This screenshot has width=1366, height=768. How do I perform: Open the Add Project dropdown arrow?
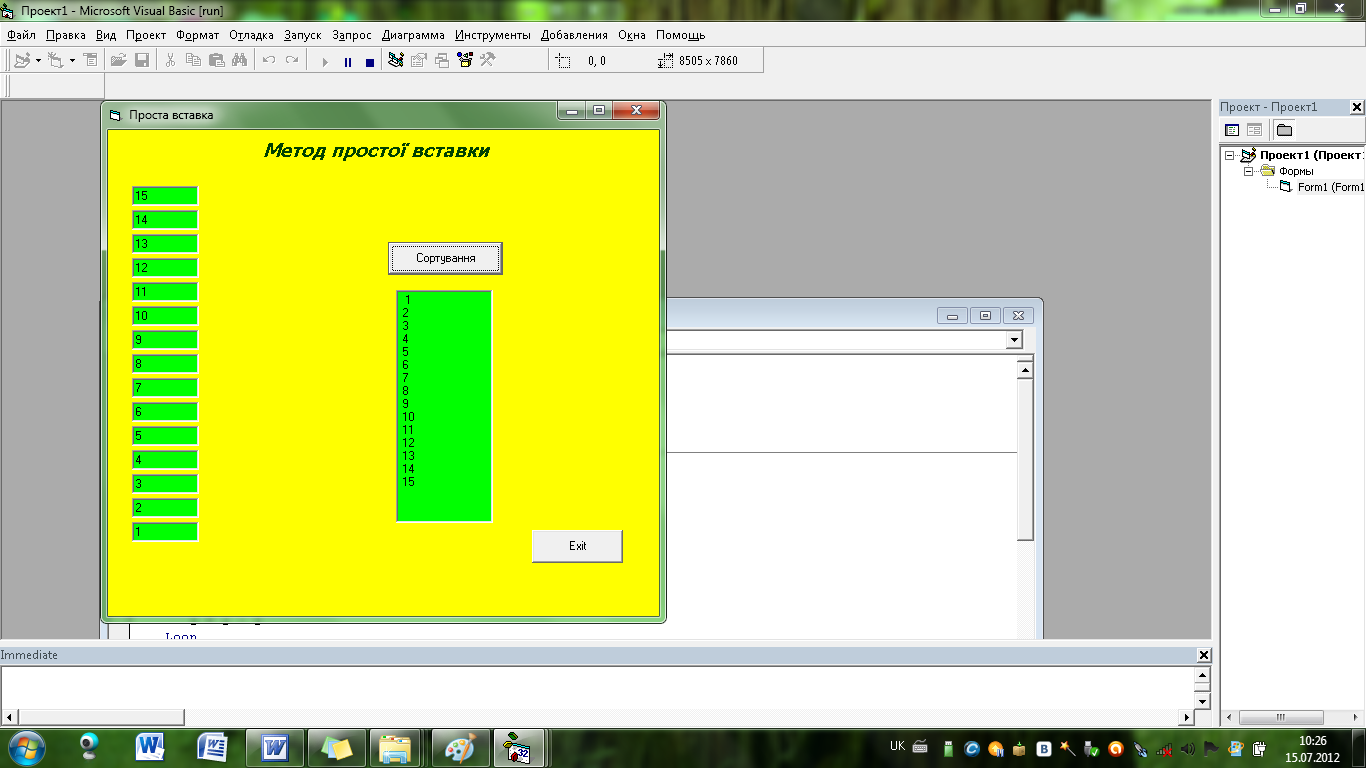(38, 61)
